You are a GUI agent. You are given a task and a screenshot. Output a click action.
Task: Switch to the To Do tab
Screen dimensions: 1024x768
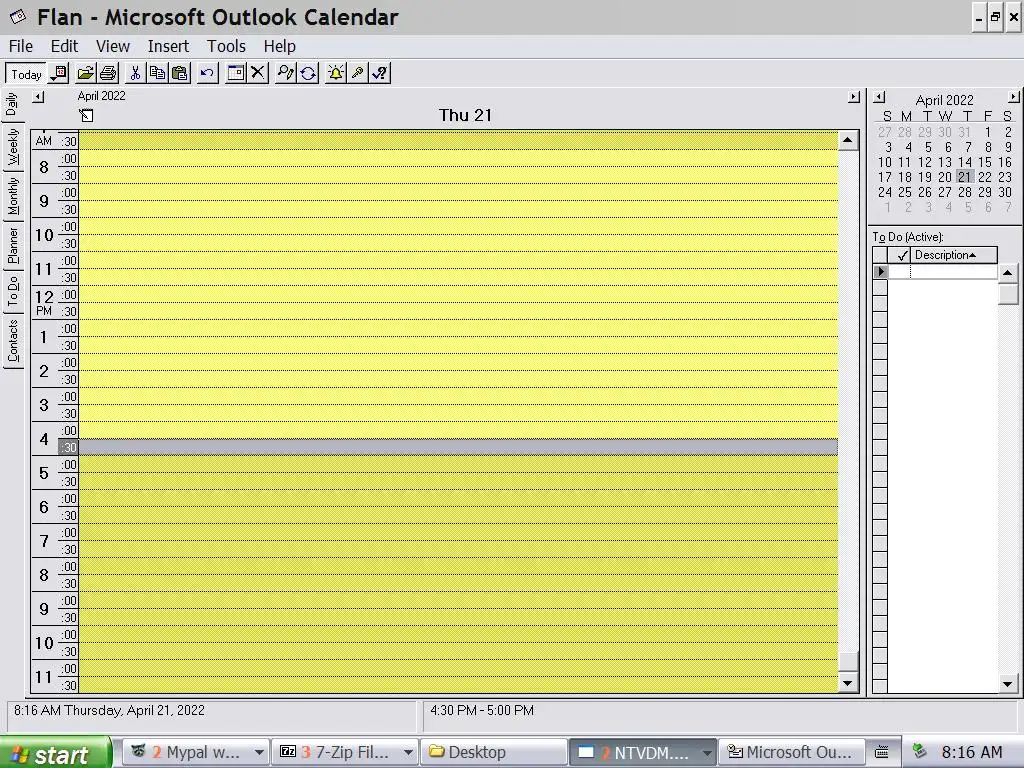[12, 291]
